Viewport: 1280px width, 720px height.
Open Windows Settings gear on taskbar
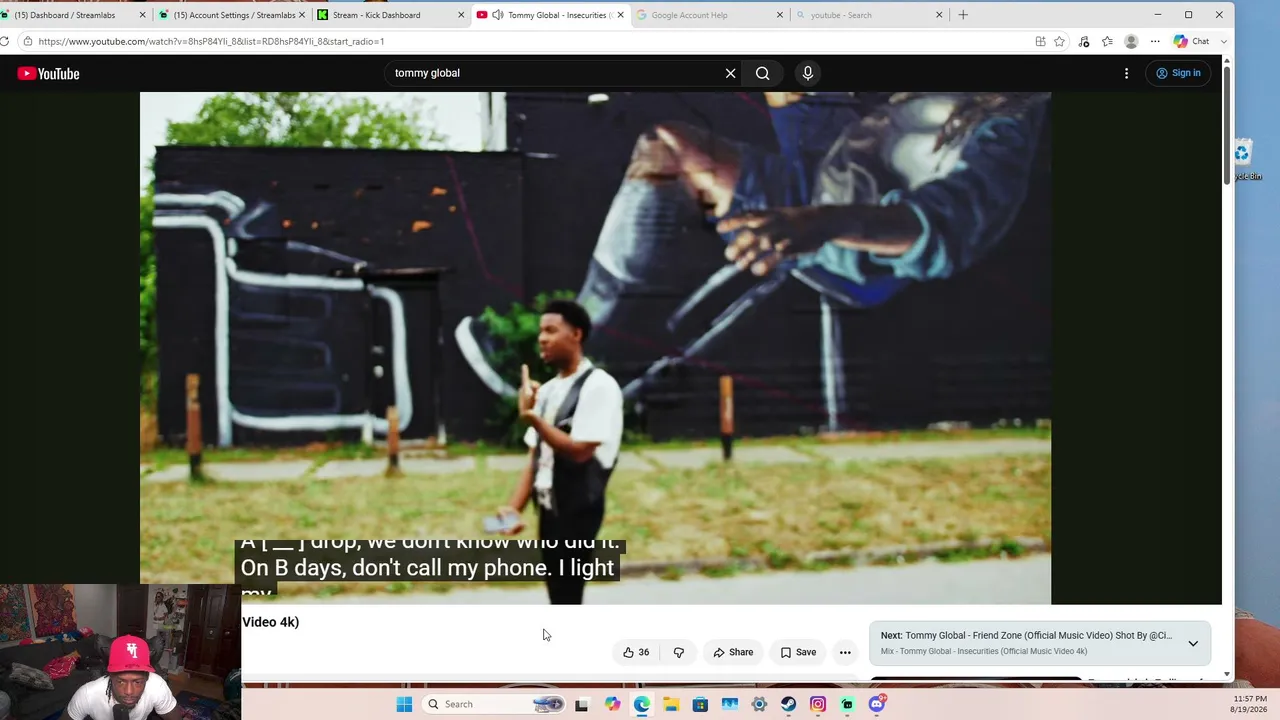tap(759, 704)
